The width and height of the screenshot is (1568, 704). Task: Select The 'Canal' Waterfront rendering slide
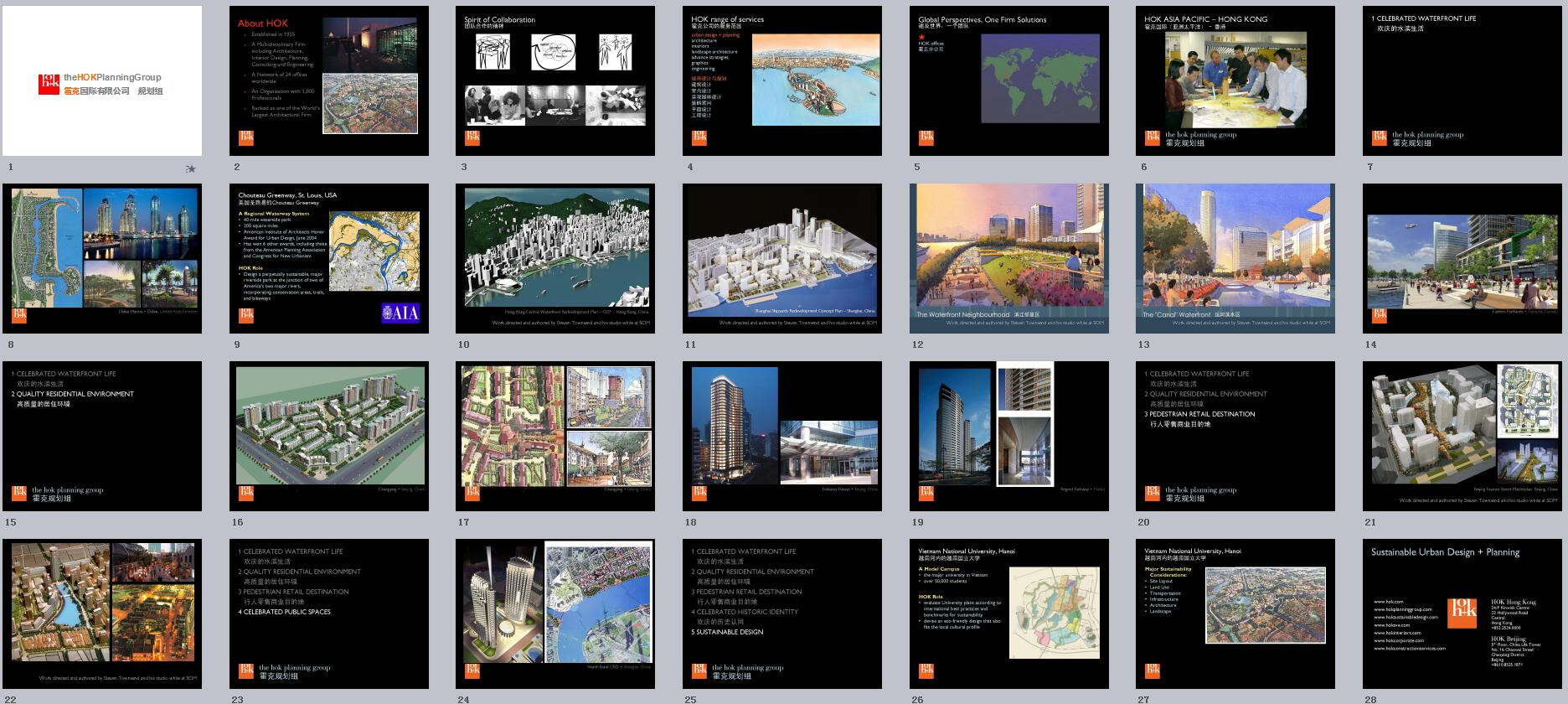(x=1235, y=259)
